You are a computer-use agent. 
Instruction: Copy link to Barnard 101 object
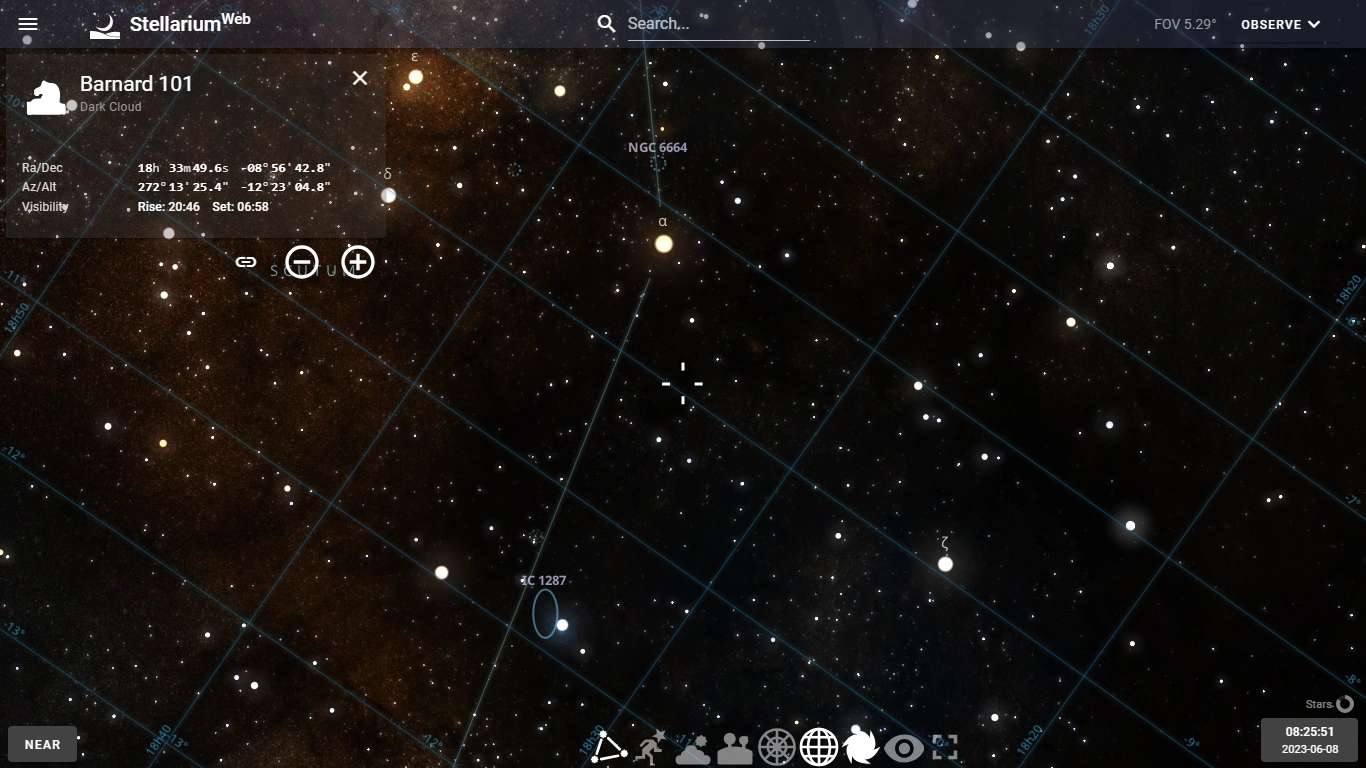(x=246, y=262)
